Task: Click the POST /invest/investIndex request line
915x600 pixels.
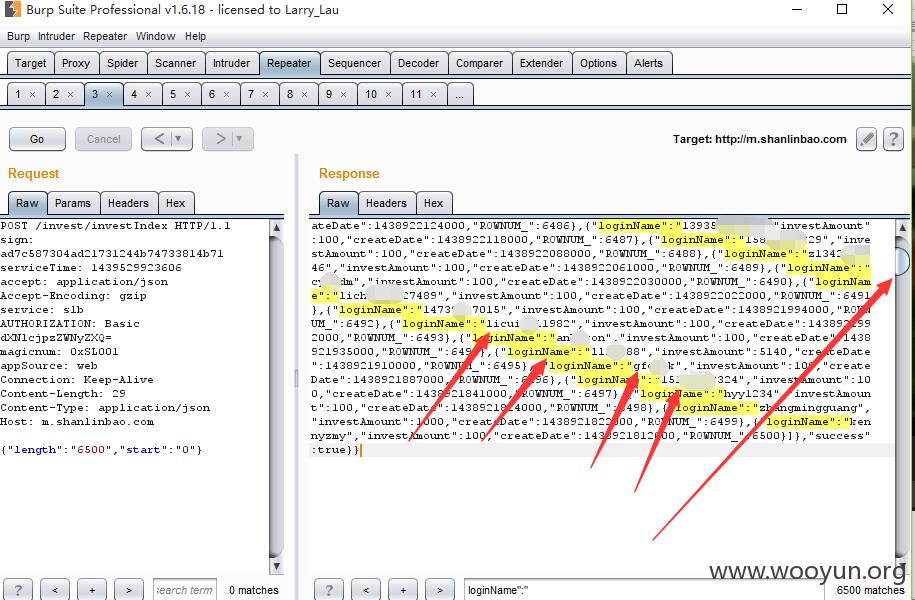Action: [x=116, y=225]
